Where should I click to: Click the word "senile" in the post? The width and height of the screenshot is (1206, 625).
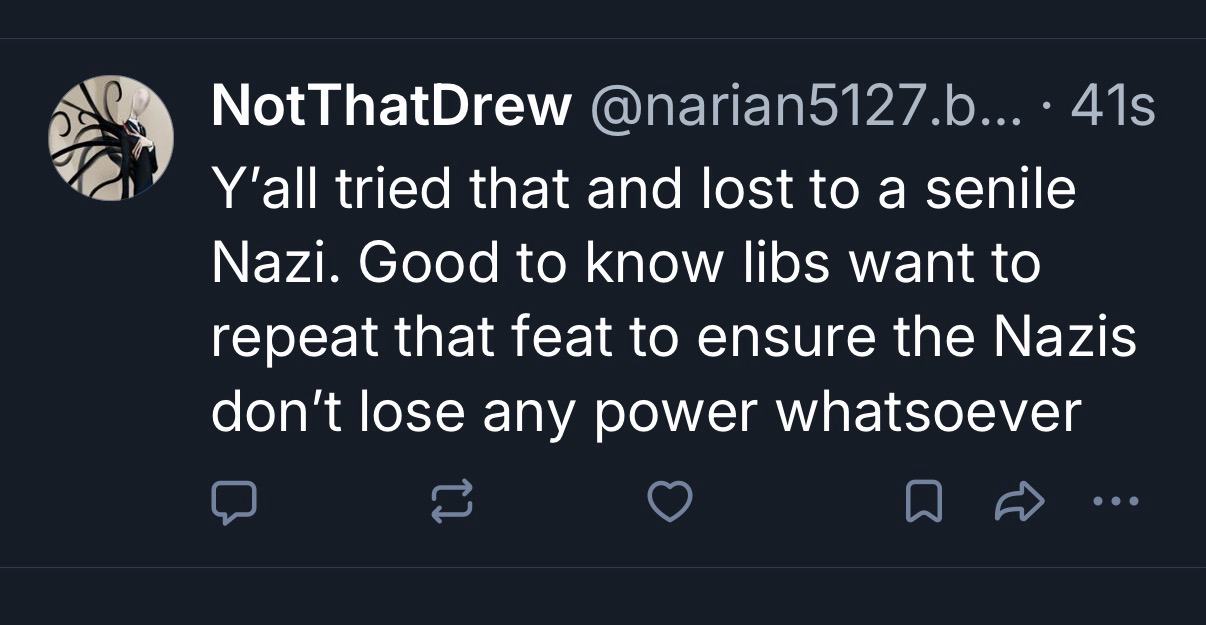point(1001,188)
